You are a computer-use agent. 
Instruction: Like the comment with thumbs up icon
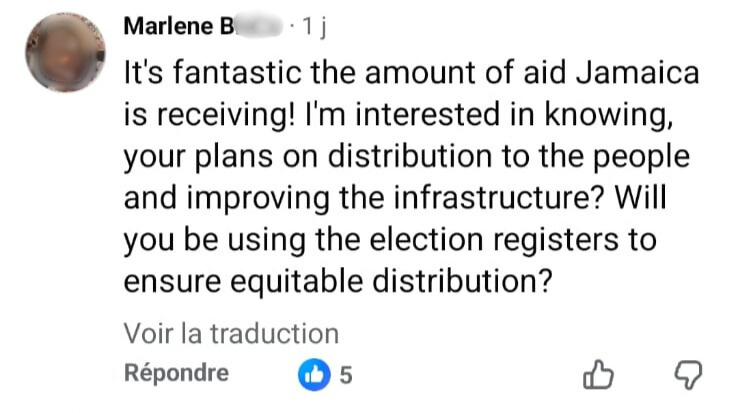pyautogui.click(x=597, y=375)
